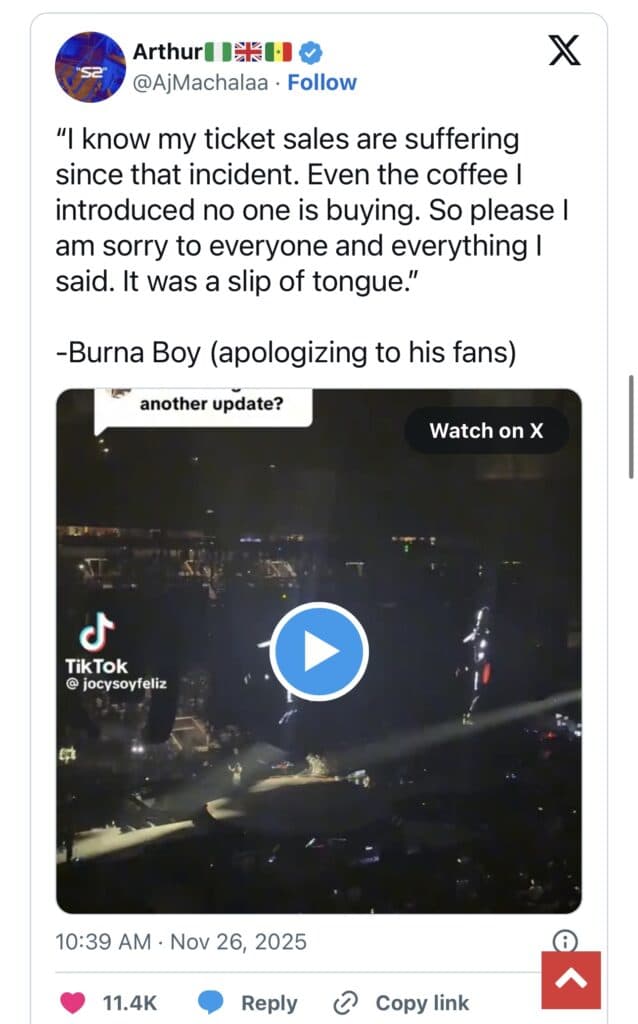The width and height of the screenshot is (638, 1024).
Task: Follow the @AjMachalaa account
Action: pyautogui.click(x=321, y=82)
